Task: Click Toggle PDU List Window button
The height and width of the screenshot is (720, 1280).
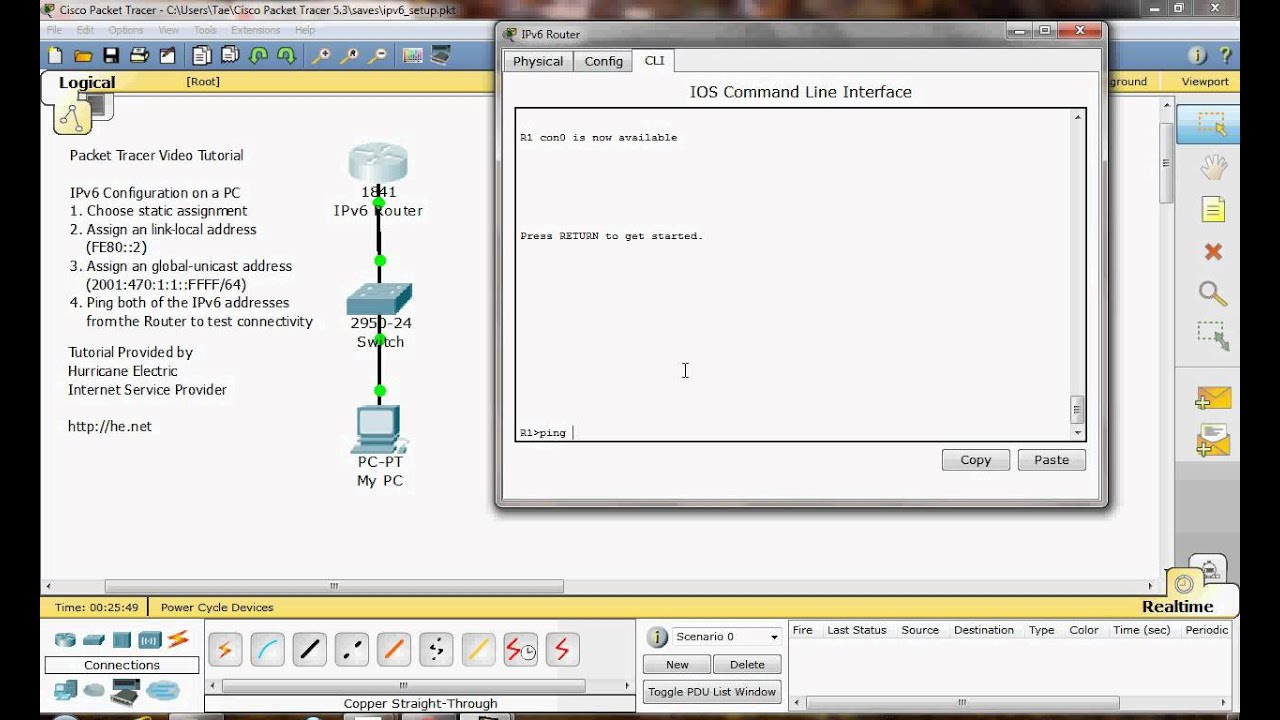Action: point(712,691)
